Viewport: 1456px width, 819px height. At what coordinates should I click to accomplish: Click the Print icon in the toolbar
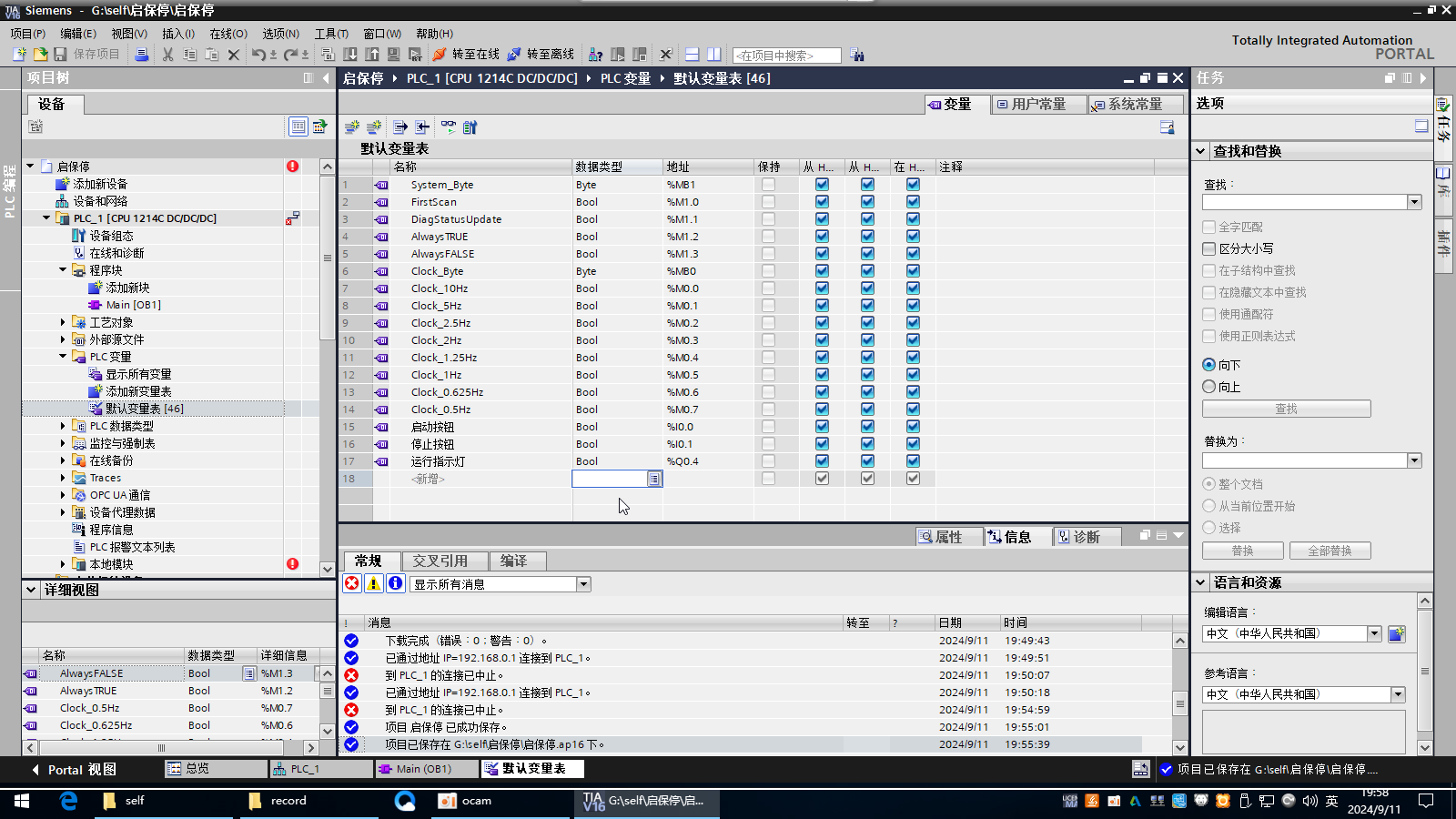(141, 55)
